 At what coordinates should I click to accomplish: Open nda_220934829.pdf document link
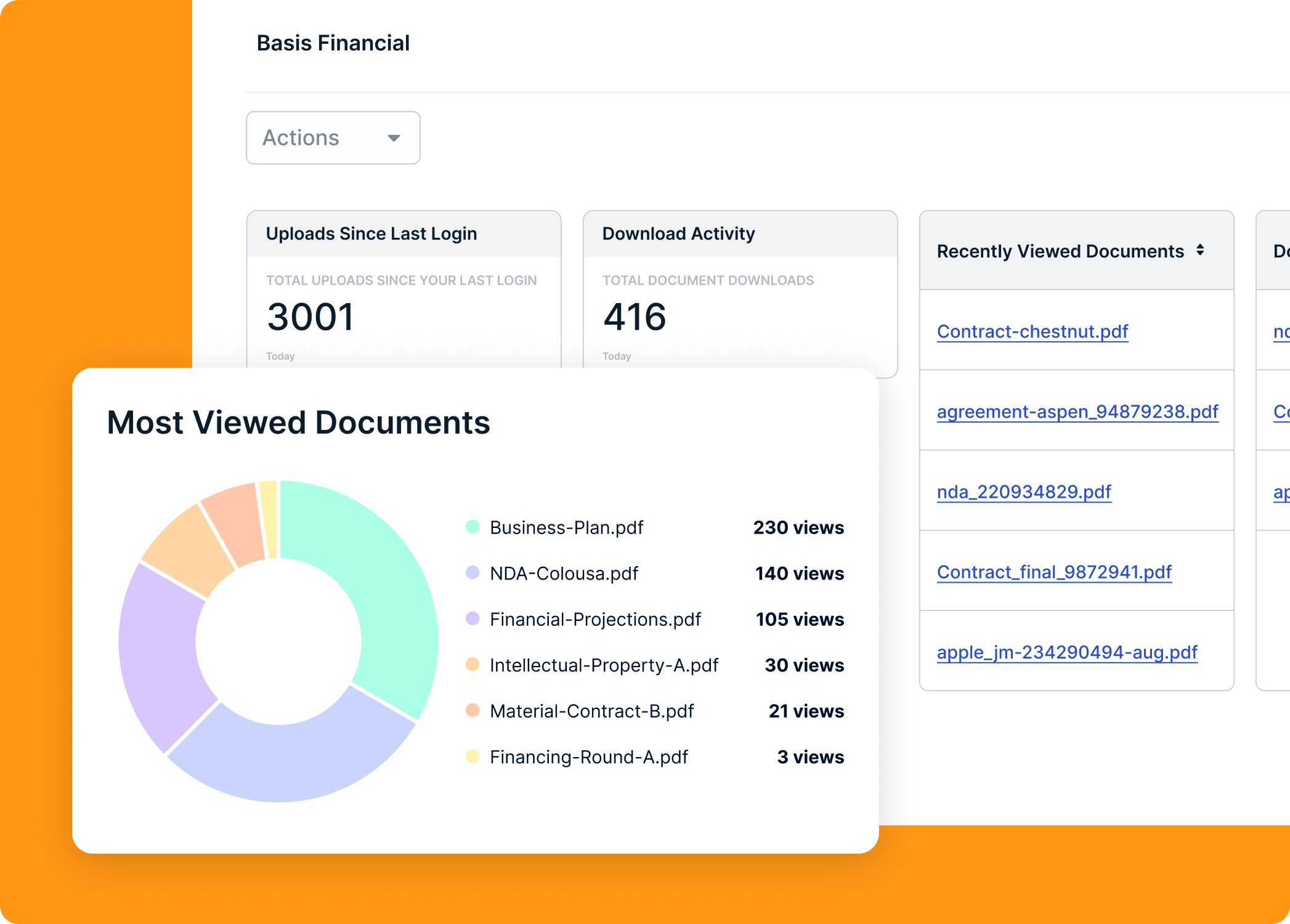[1023, 492]
